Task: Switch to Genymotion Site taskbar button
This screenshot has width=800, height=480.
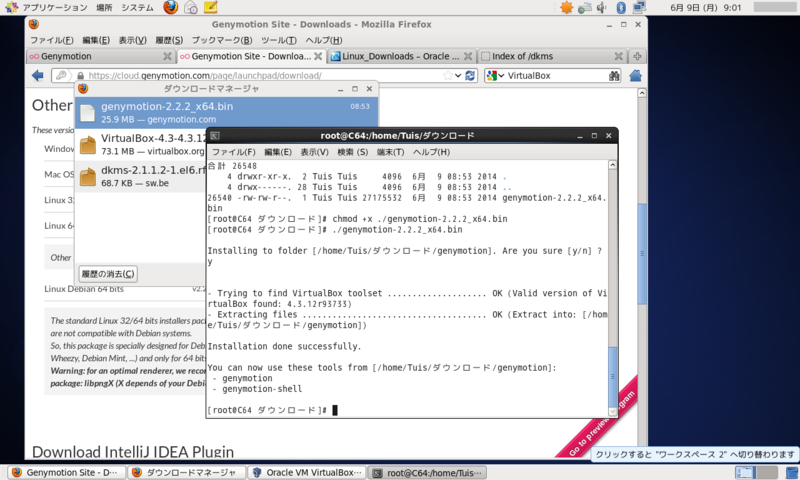Action: [67, 473]
